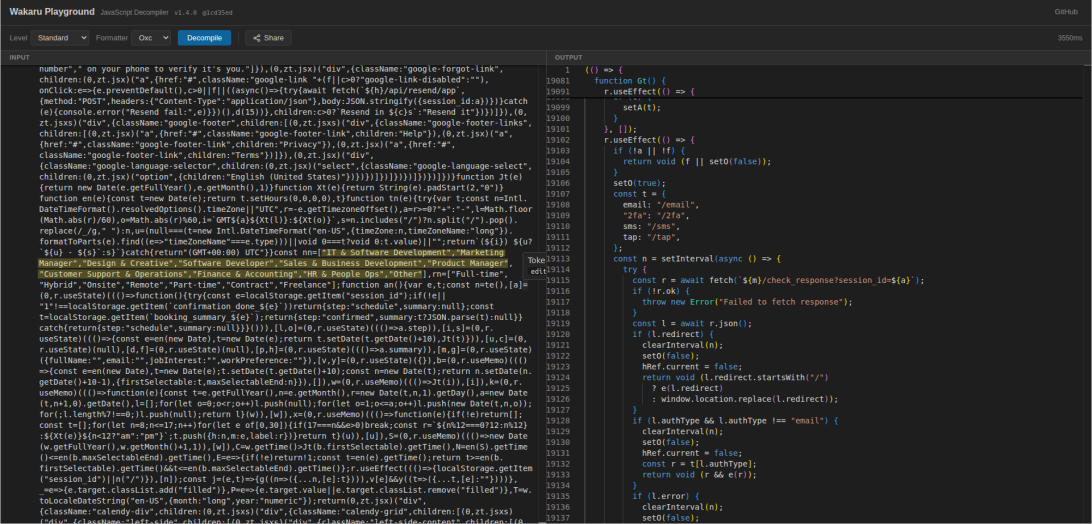Click the 'Failed to fetch response' error line
Viewport: 1092px width, 524px height.
click(x=747, y=302)
